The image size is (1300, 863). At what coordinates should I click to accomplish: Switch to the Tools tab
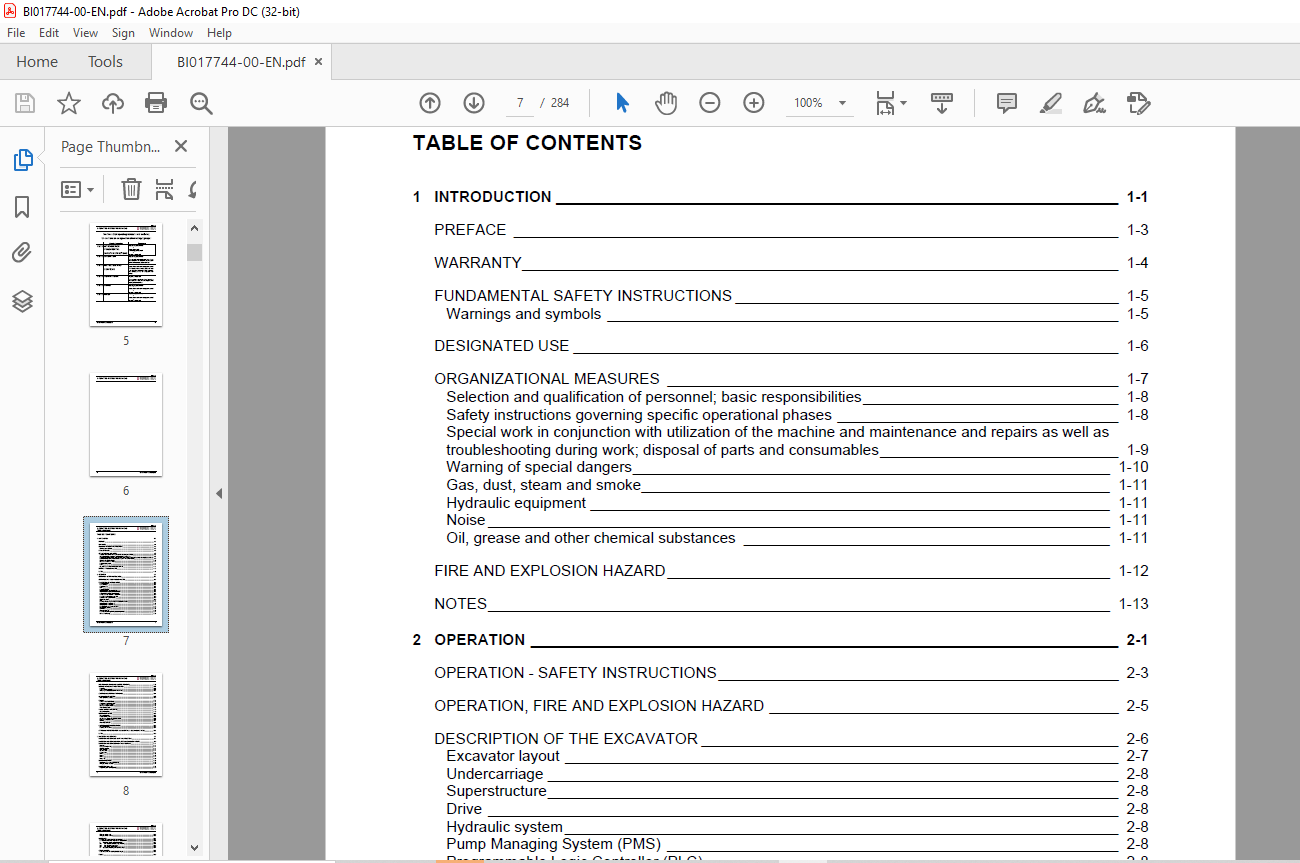105,62
